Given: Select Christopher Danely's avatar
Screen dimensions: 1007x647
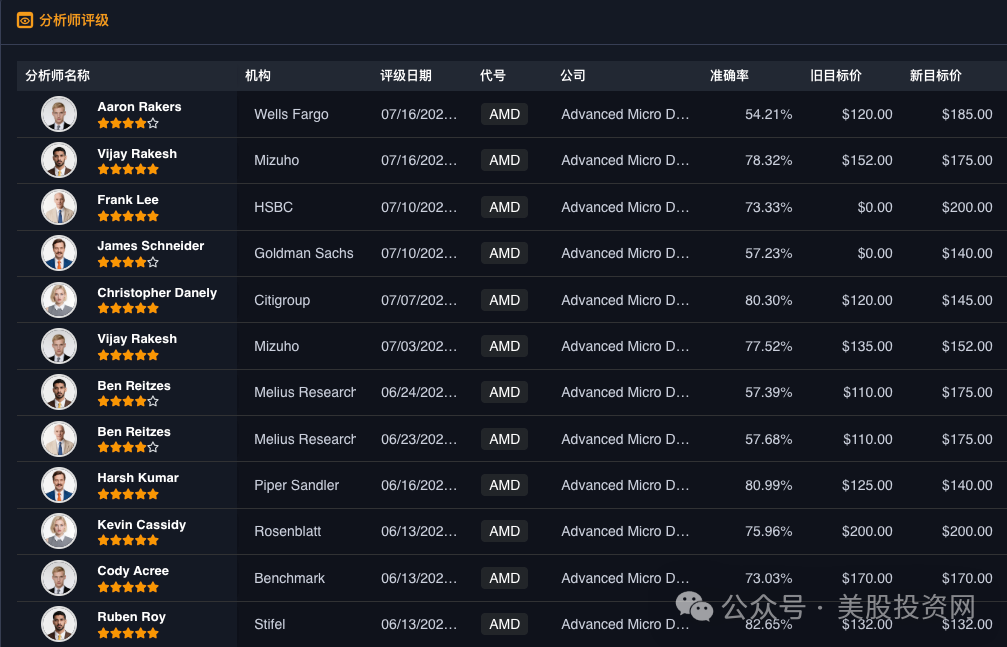Looking at the screenshot, I should click(x=59, y=300).
